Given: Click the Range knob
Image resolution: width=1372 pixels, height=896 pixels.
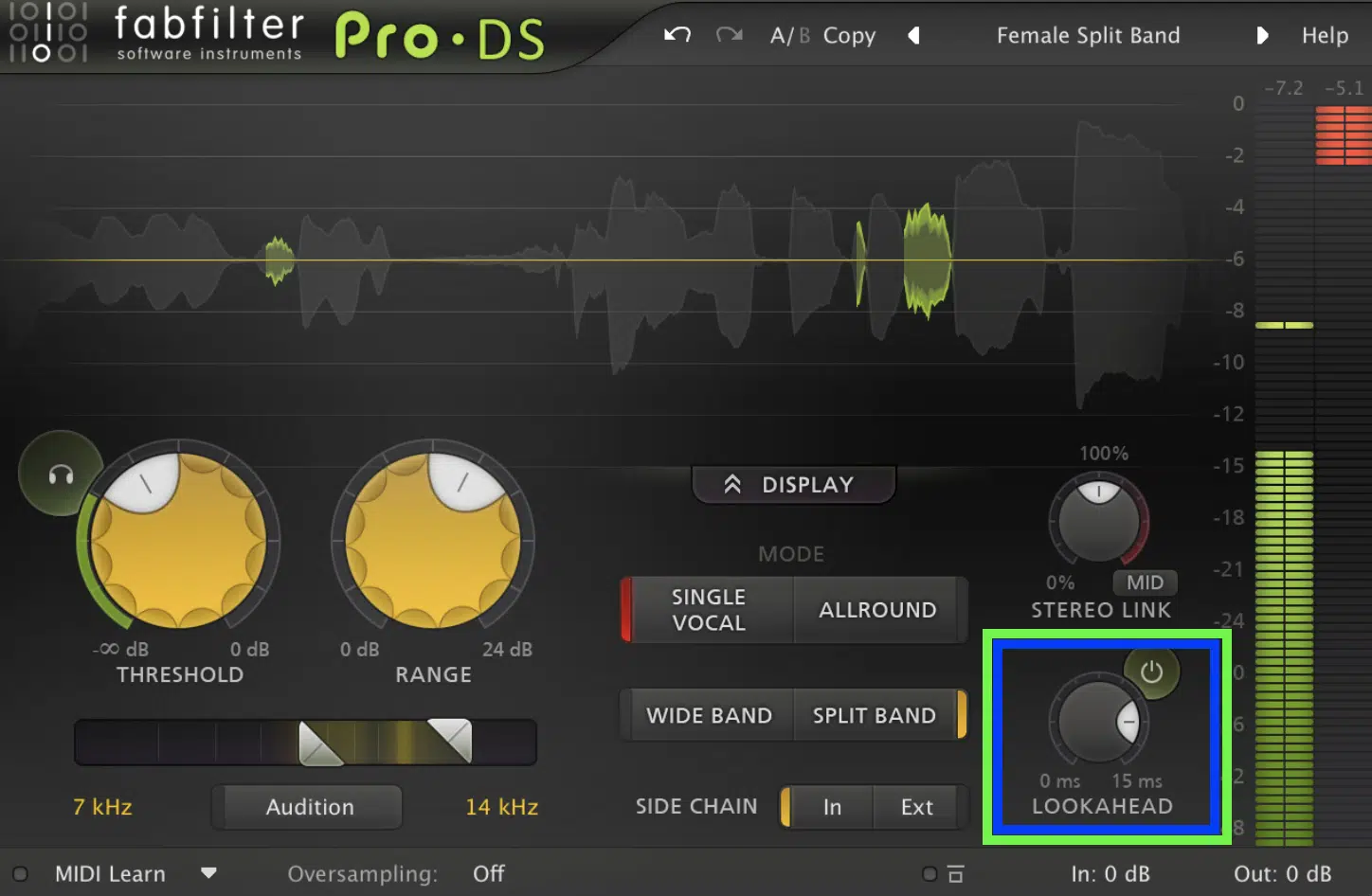Looking at the screenshot, I should click(x=433, y=541).
